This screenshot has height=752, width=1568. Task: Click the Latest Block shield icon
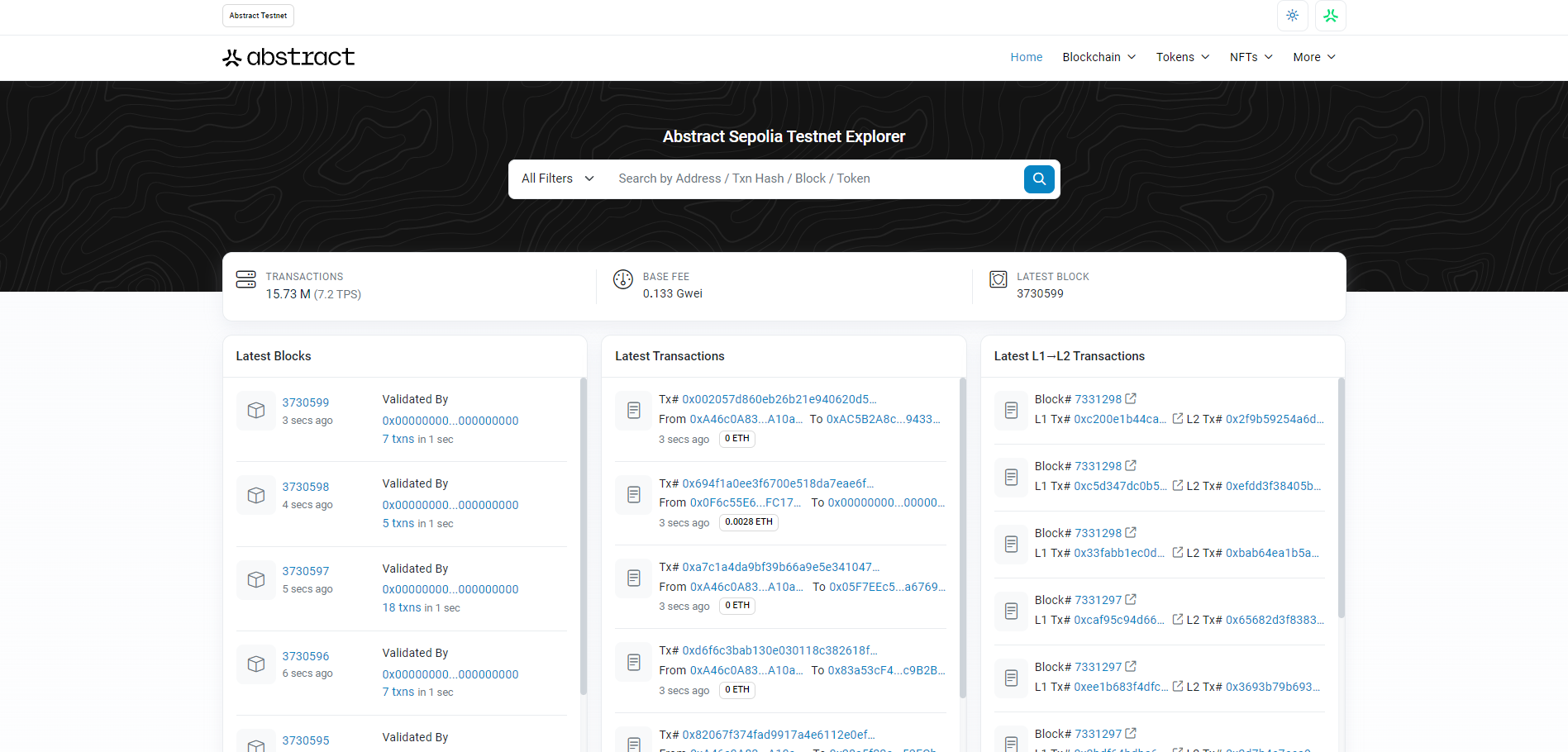coord(998,279)
